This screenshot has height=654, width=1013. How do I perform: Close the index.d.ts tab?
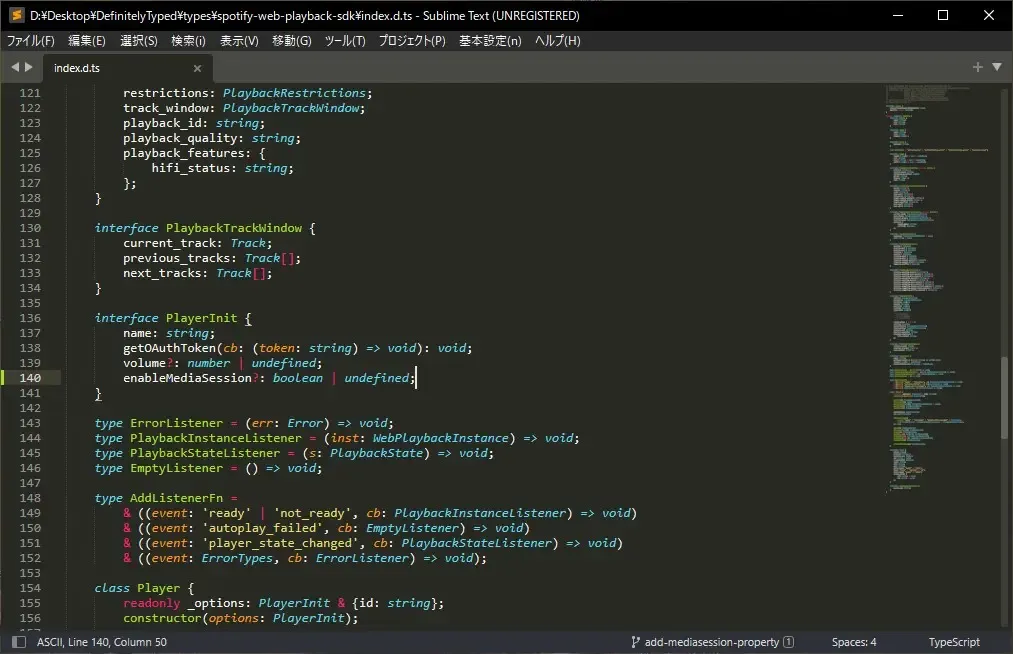(x=197, y=68)
